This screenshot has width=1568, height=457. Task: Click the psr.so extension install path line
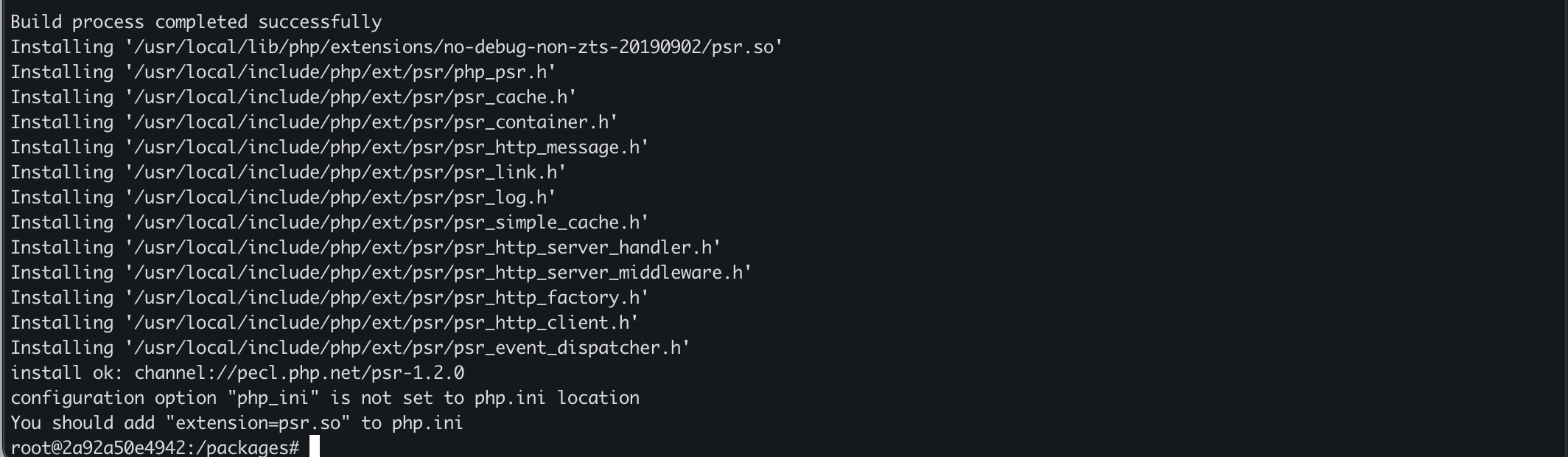396,47
